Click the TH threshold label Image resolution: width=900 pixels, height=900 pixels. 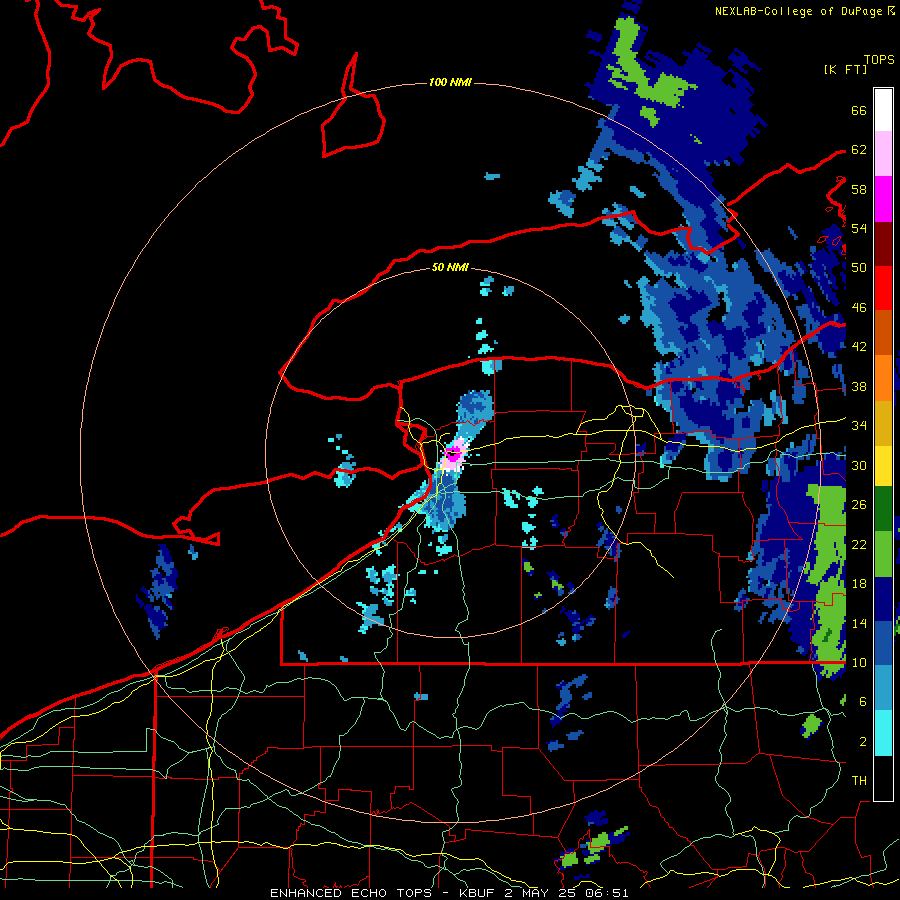pyautogui.click(x=859, y=781)
